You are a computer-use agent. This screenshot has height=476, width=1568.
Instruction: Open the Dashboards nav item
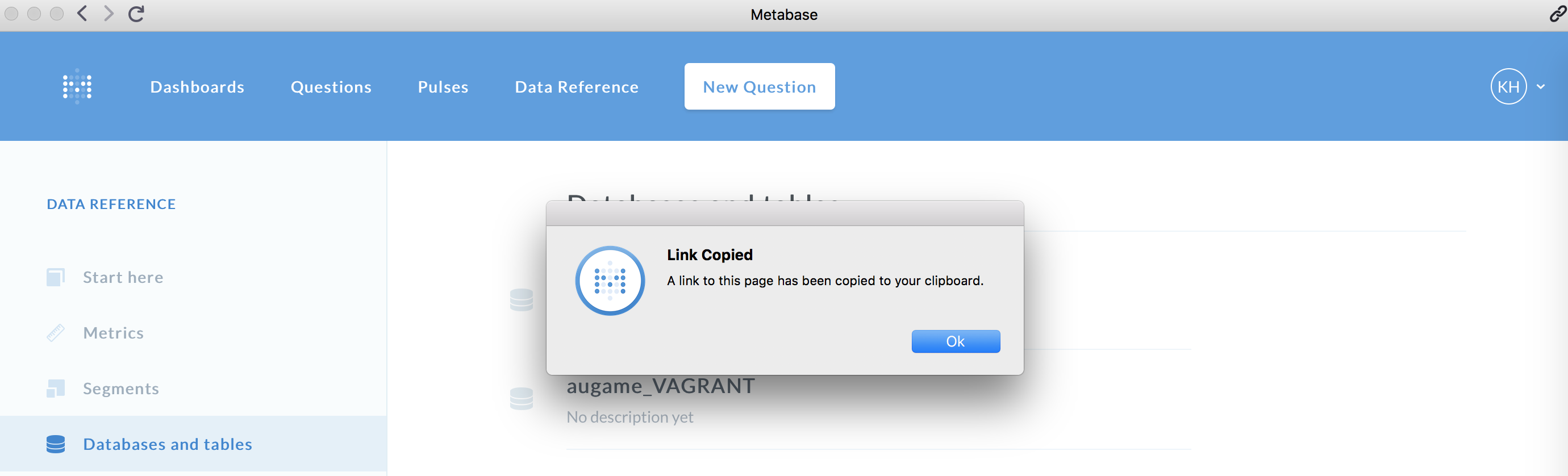(197, 87)
